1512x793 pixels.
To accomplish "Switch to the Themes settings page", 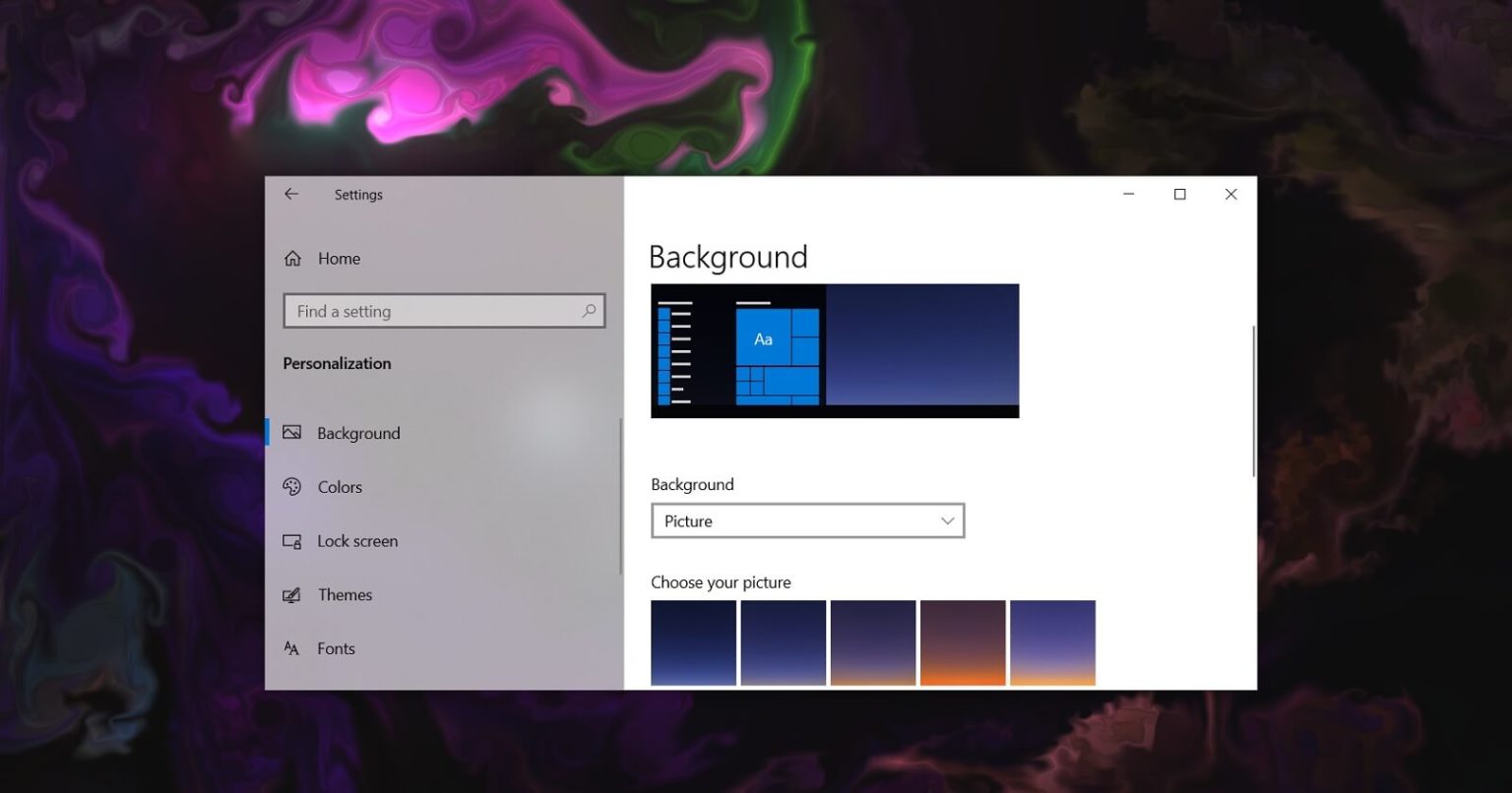I will pos(345,594).
